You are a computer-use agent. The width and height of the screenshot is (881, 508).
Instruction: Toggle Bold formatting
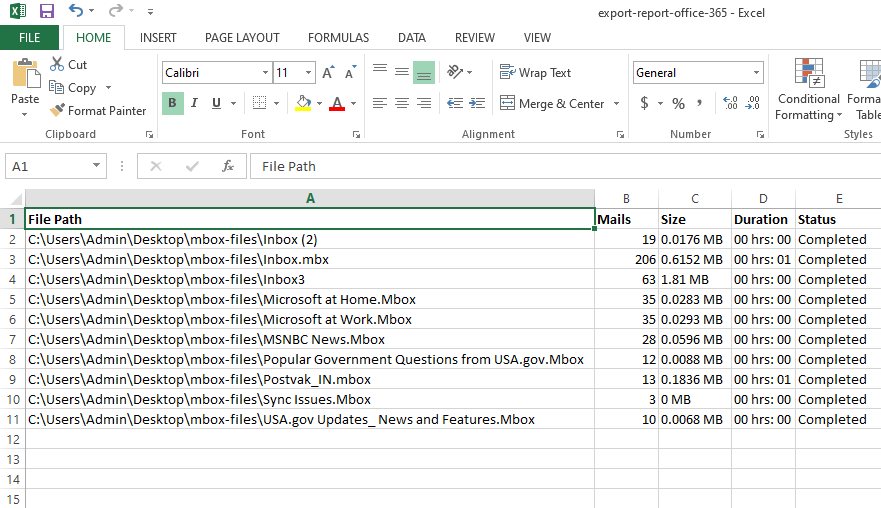172,103
